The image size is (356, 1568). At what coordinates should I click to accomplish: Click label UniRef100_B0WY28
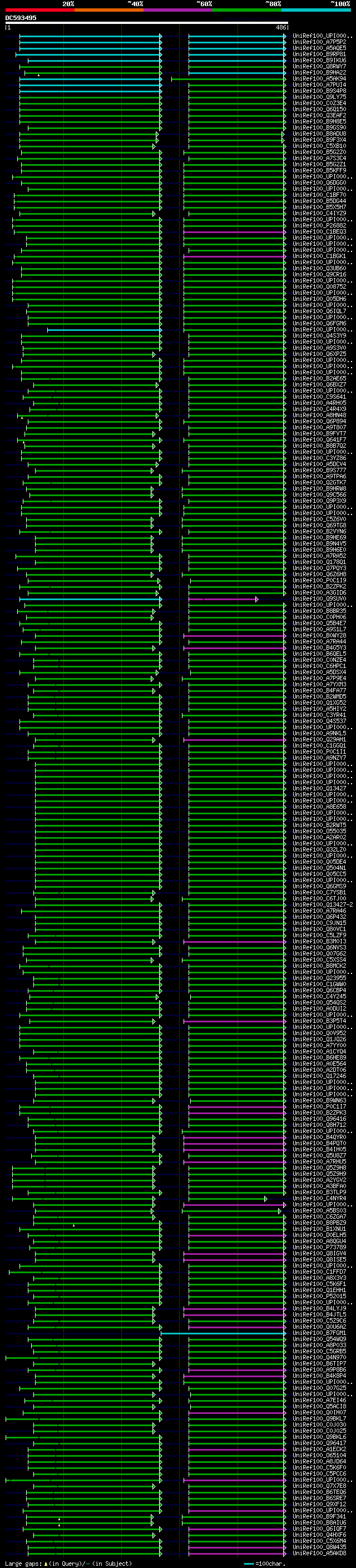pyautogui.click(x=319, y=635)
